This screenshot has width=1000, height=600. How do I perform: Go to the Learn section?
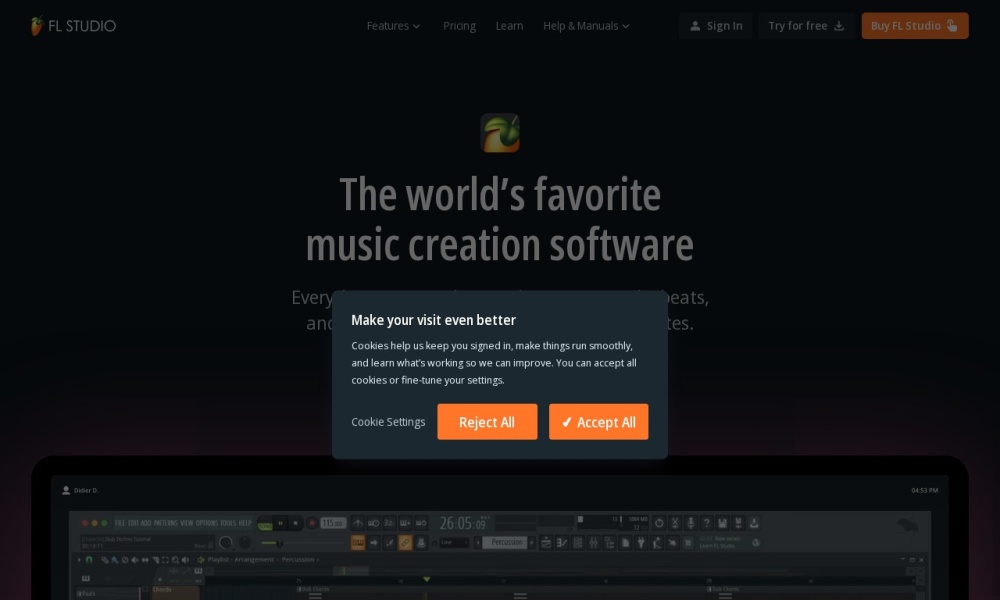tap(509, 26)
